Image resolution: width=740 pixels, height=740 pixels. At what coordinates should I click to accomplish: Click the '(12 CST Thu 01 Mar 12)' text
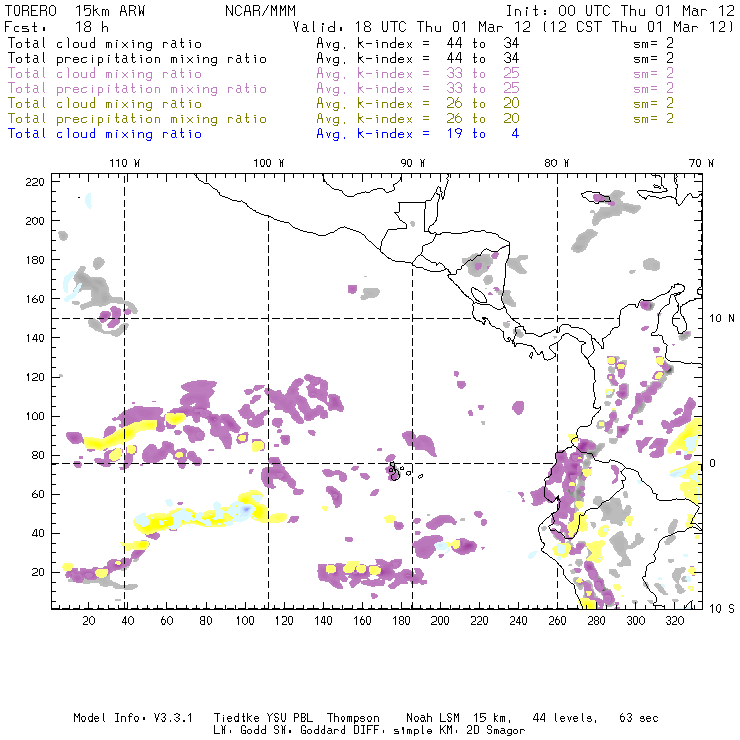click(x=638, y=27)
